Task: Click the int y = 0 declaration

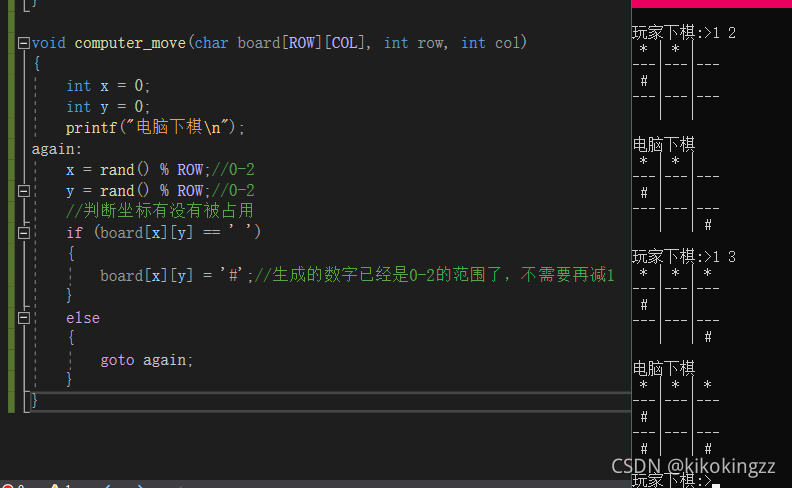Action: [x=108, y=107]
